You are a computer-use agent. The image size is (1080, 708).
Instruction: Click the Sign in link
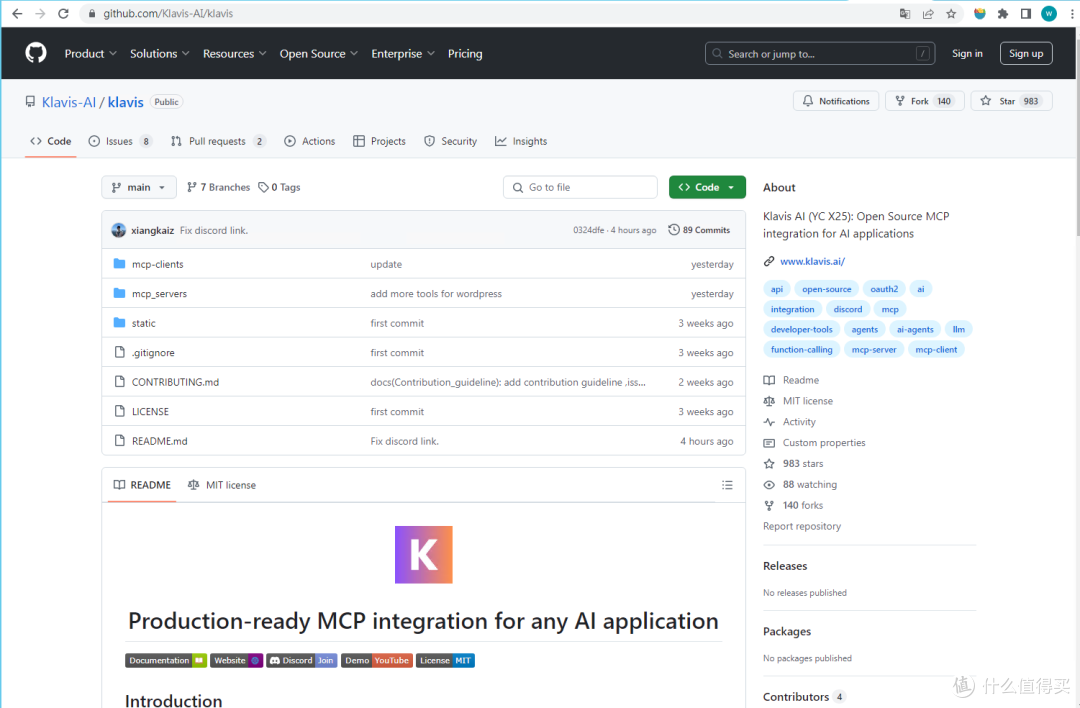click(967, 54)
